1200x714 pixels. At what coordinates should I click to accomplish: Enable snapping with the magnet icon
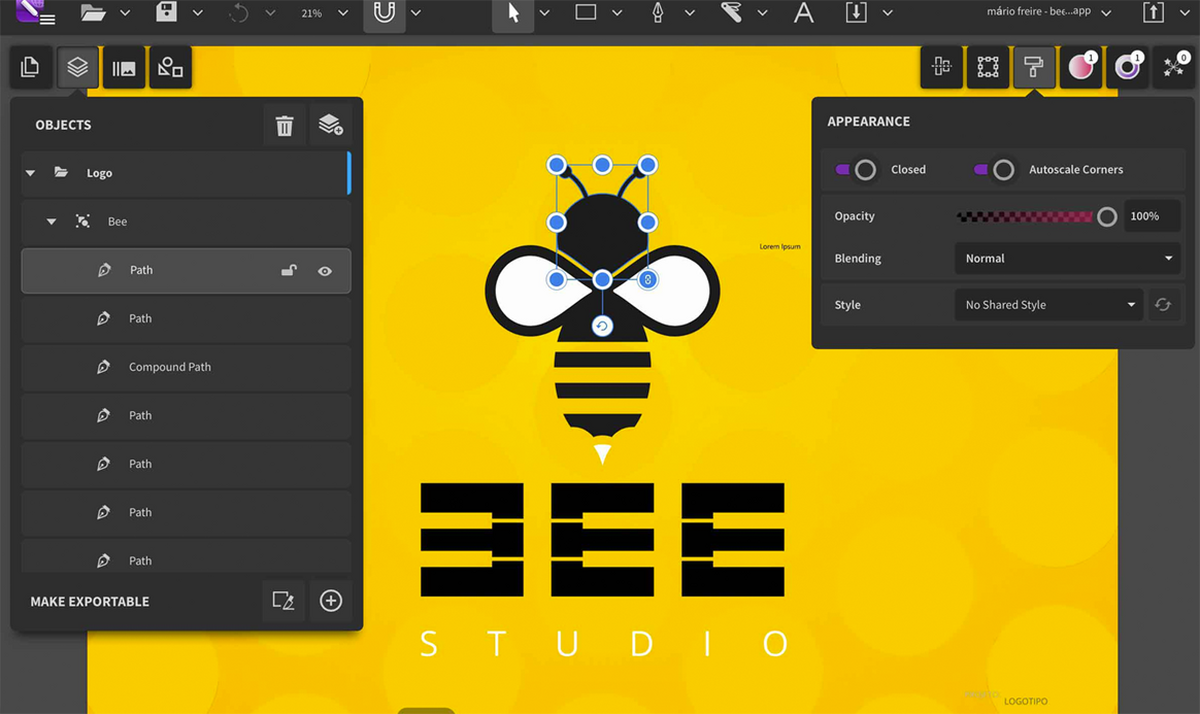pos(385,15)
